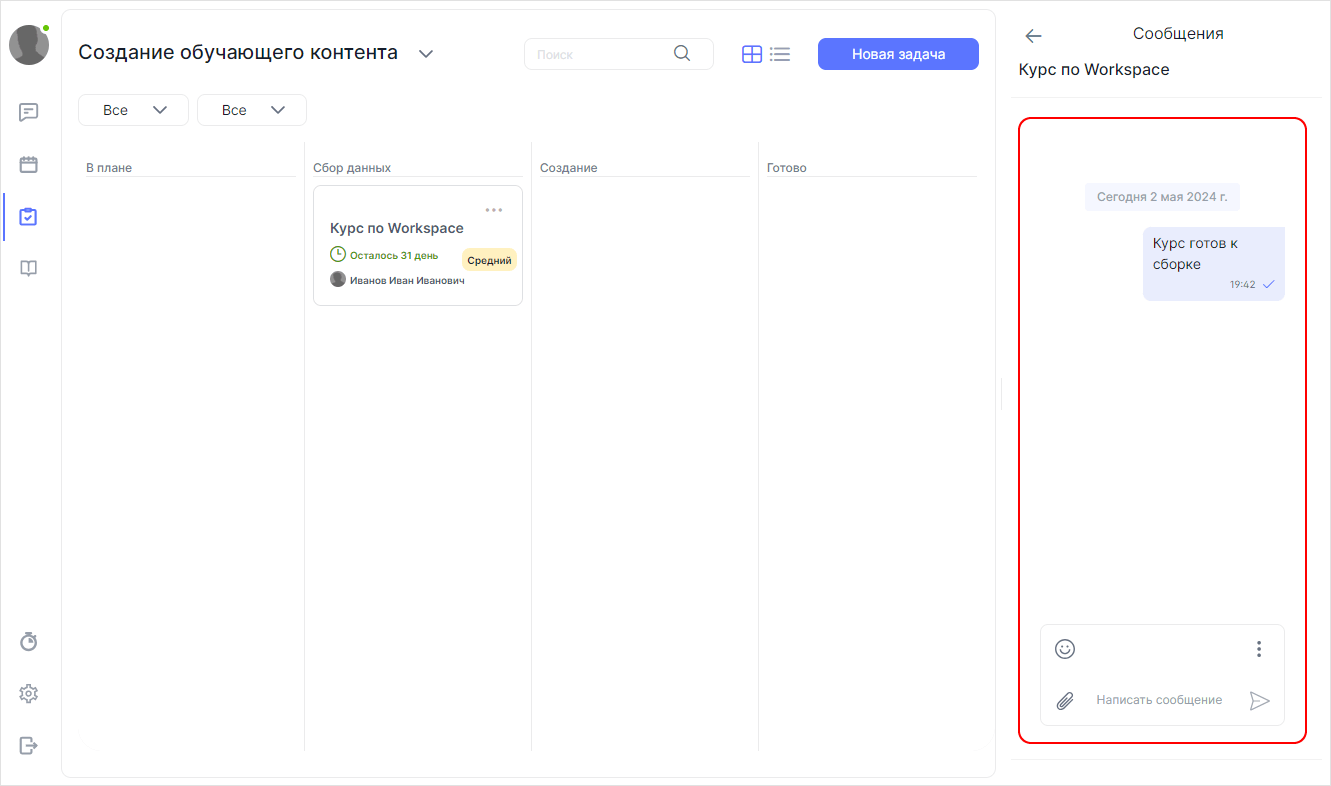Open the second Все filter dropdown

click(x=251, y=110)
